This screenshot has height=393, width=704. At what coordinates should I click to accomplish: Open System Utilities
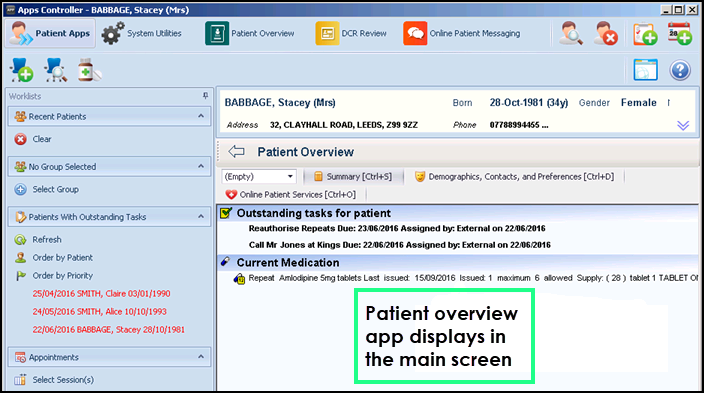141,33
